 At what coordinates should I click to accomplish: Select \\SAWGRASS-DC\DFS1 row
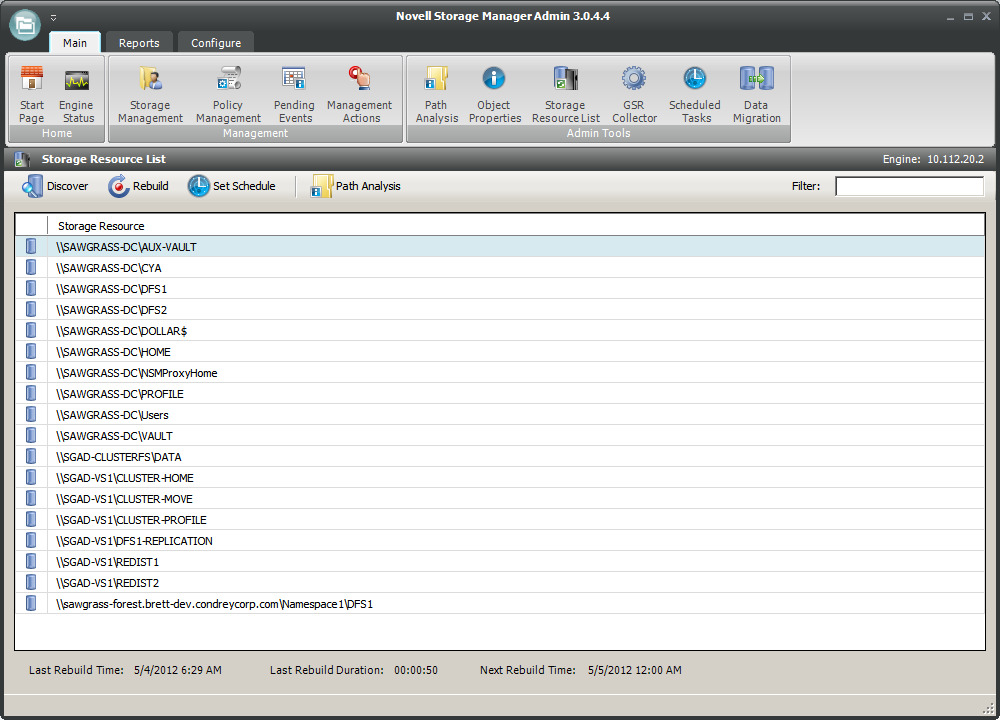[x=500, y=289]
